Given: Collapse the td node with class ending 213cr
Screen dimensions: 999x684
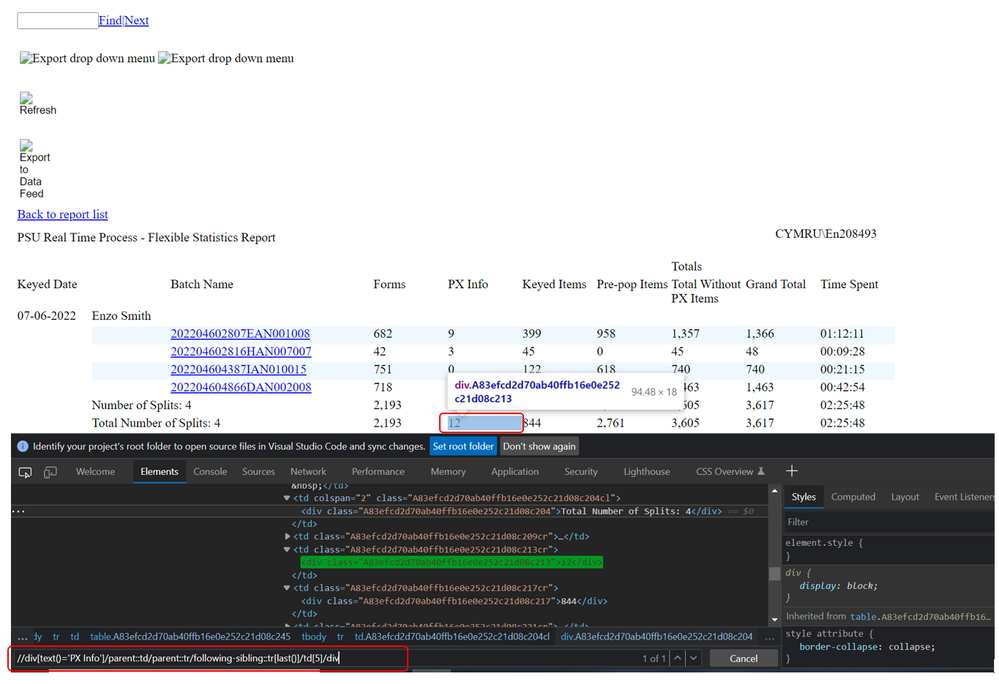Looking at the screenshot, I should pyautogui.click(x=289, y=549).
